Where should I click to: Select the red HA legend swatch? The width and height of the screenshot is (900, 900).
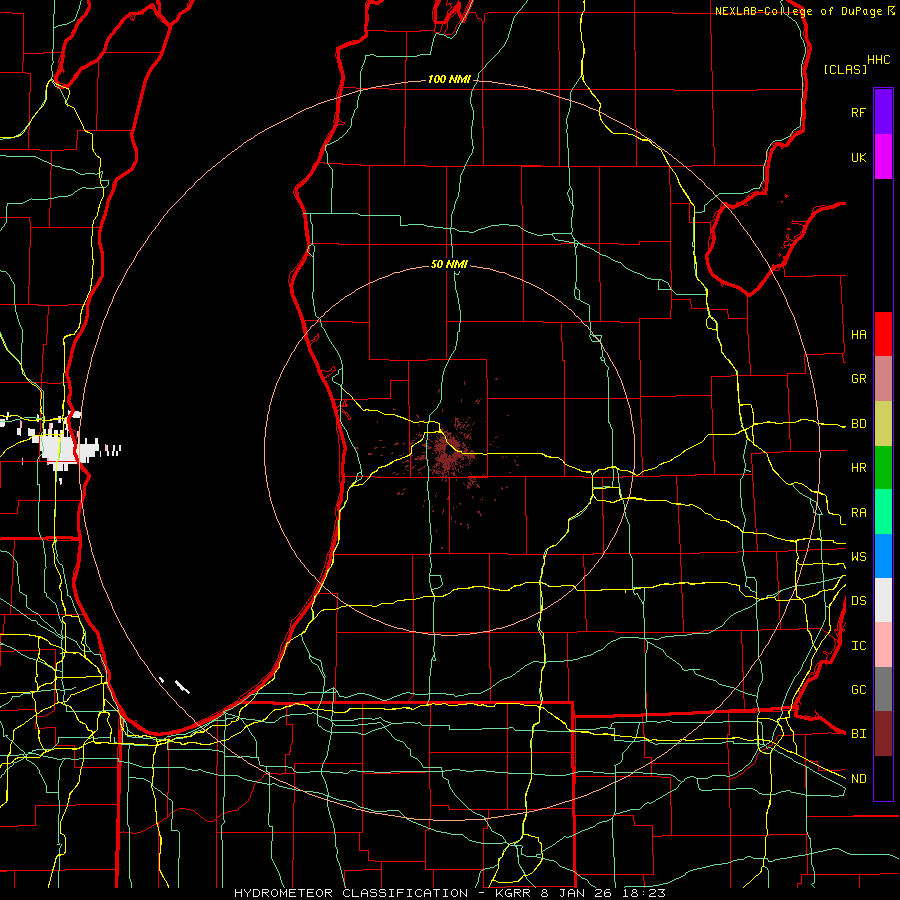(x=883, y=334)
